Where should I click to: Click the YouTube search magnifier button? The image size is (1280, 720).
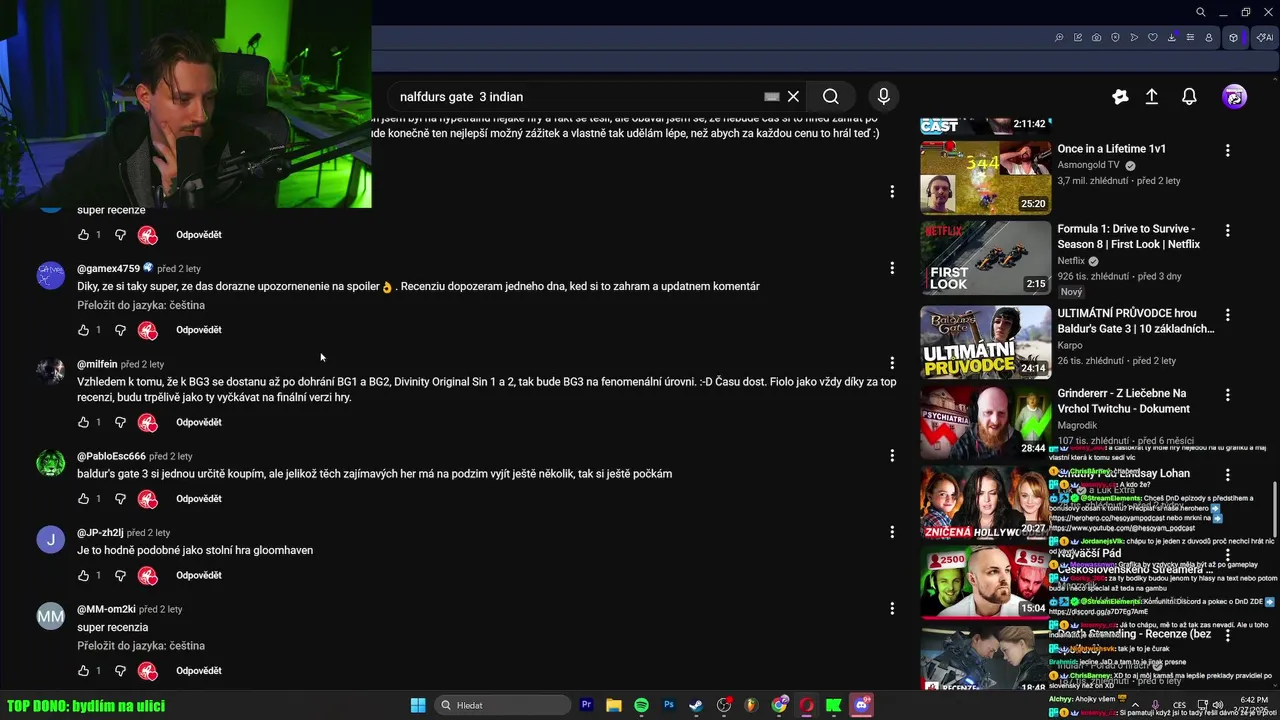coord(831,97)
